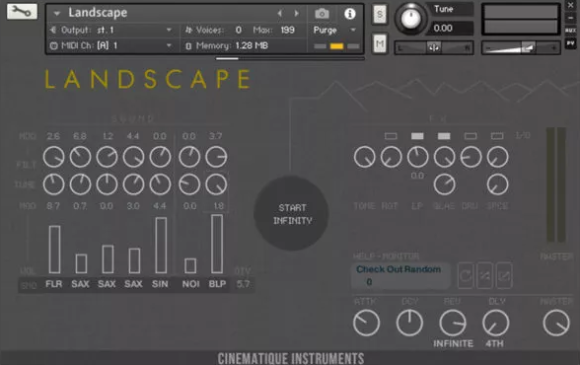The height and width of the screenshot is (365, 580).
Task: Click the refresh randomize icon
Action: click(x=466, y=276)
